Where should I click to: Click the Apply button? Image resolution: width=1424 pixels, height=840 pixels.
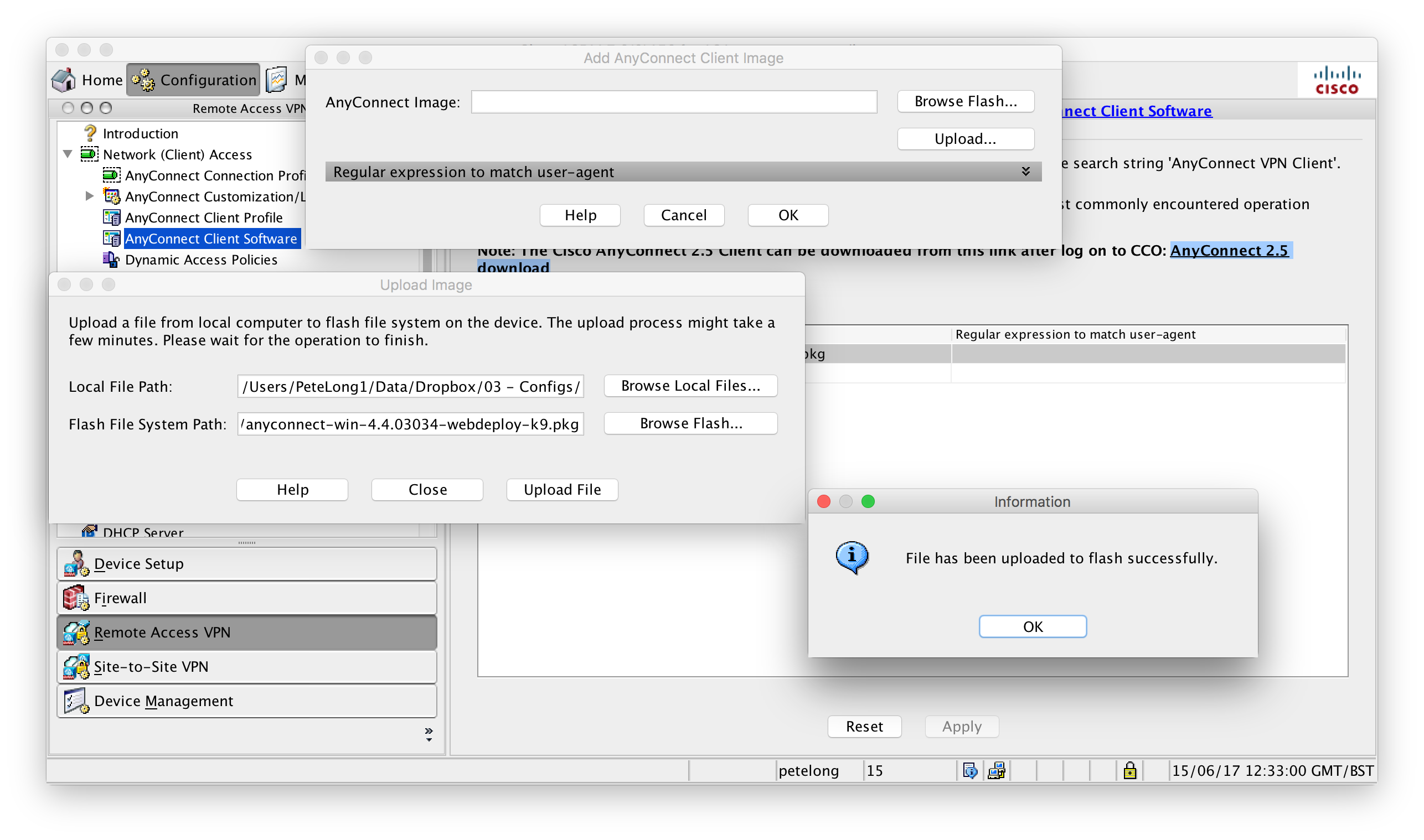[962, 726]
